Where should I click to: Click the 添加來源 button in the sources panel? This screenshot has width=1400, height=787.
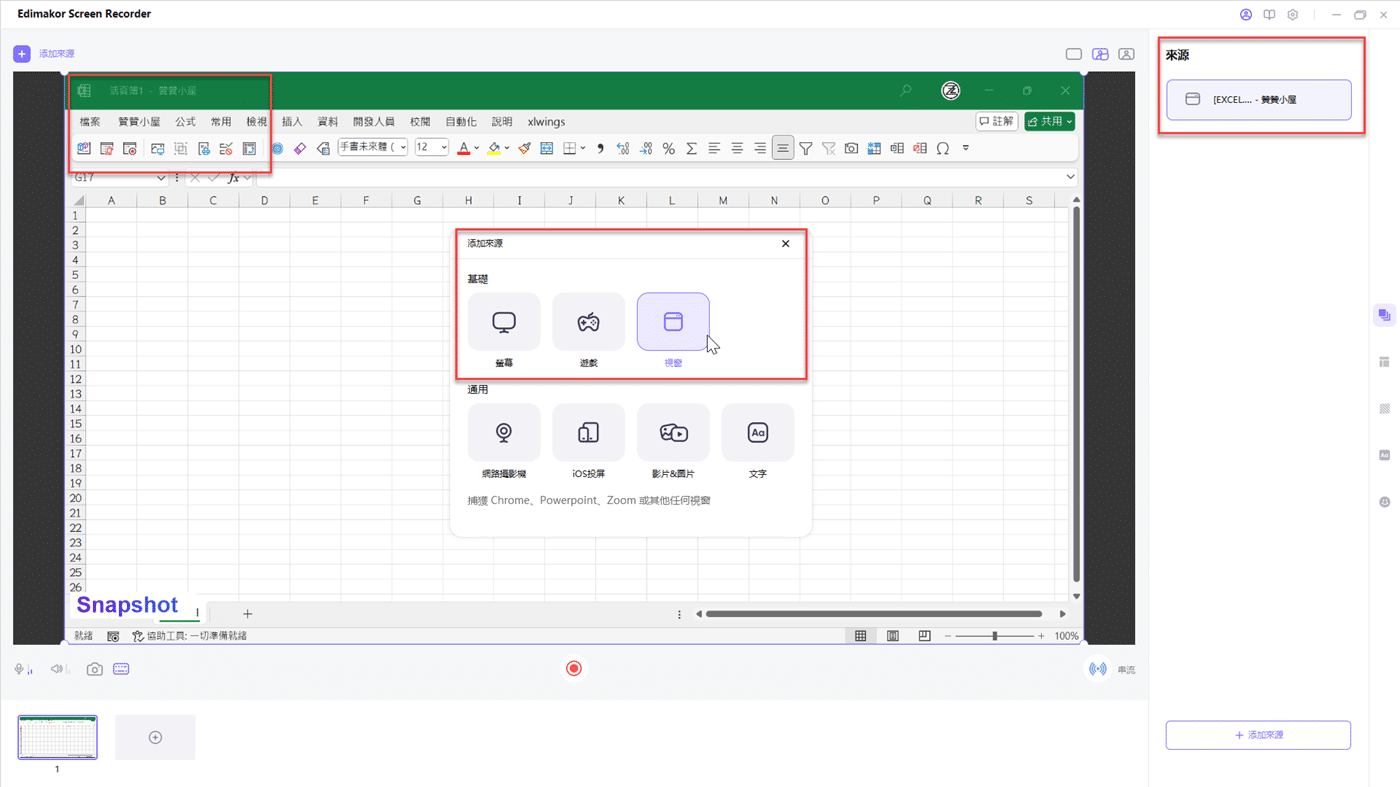click(1258, 735)
